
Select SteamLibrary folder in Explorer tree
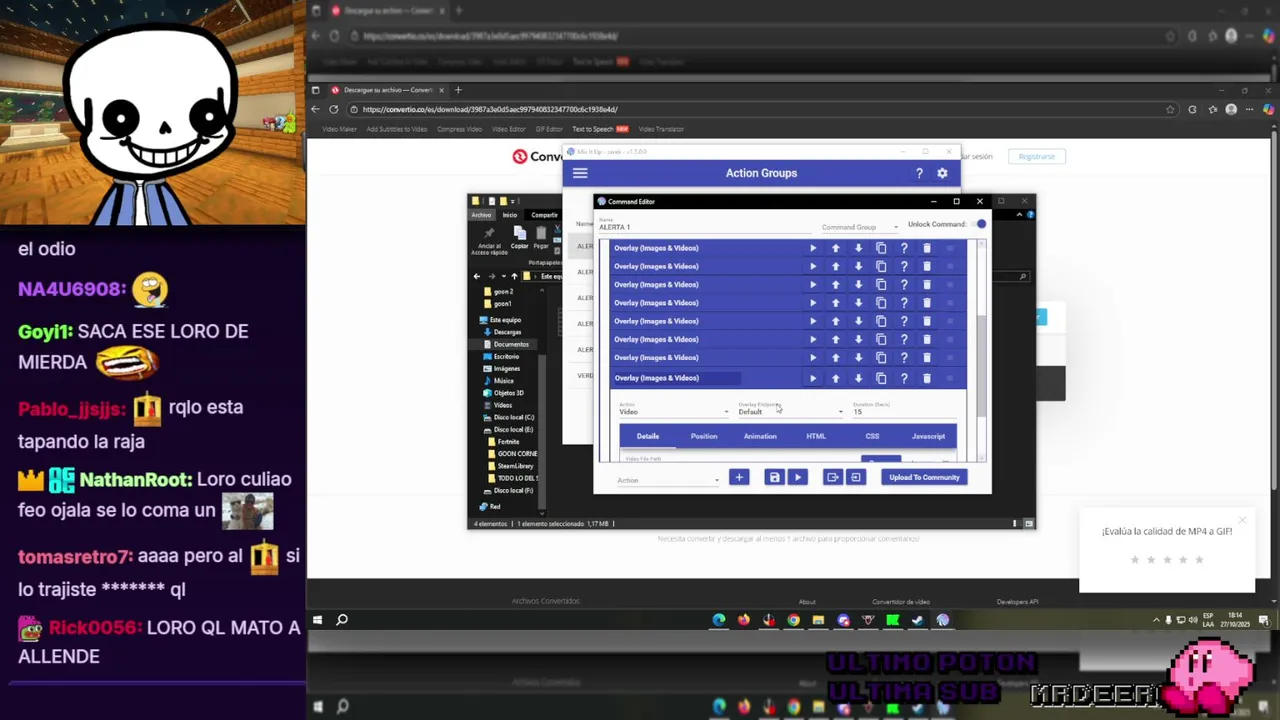coord(515,466)
